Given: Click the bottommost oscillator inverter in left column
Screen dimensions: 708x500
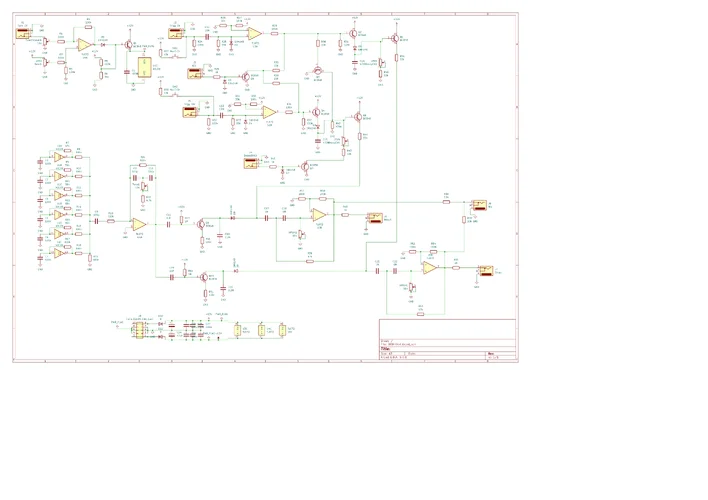Looking at the screenshot, I should (x=59, y=253).
